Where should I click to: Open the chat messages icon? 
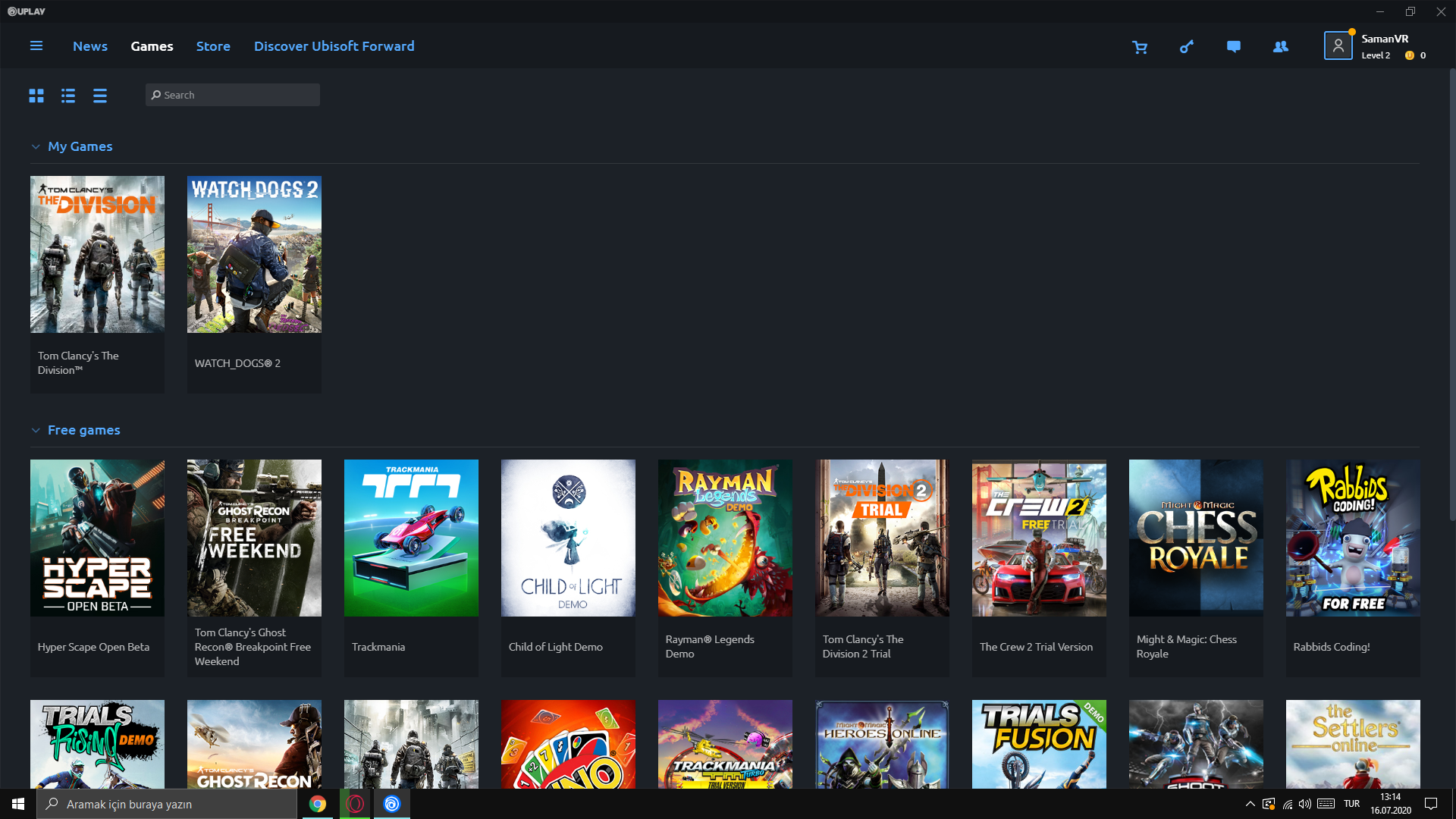1234,47
